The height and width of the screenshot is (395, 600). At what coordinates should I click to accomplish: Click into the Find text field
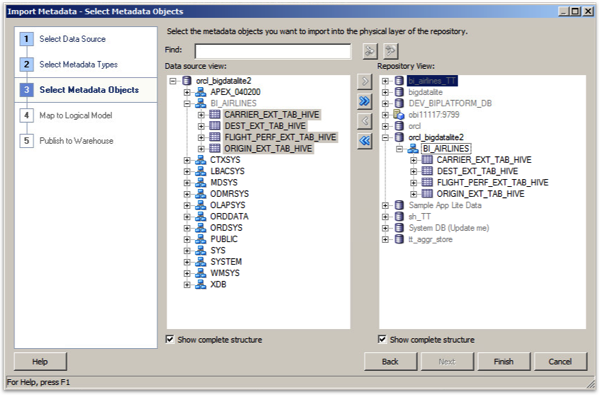click(x=272, y=51)
